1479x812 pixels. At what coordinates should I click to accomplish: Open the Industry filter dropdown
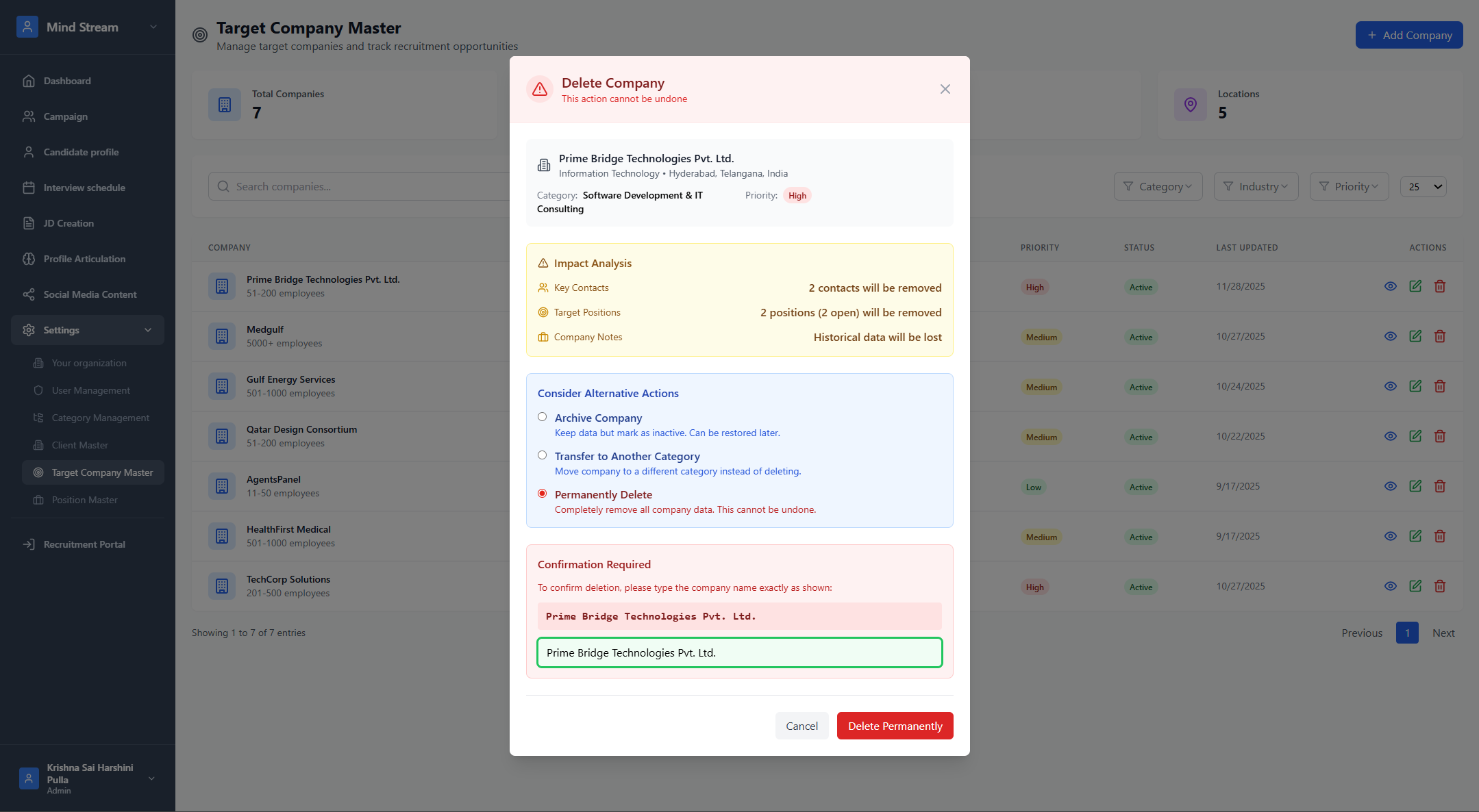(x=1255, y=186)
